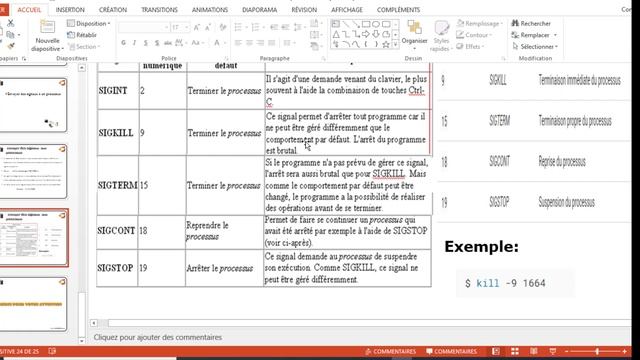
Task: Expand the shapes gallery More arrow
Action: coord(395,45)
